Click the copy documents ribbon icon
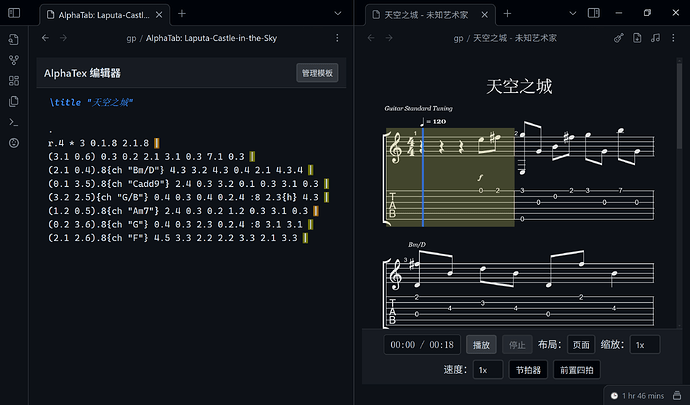 [14, 101]
